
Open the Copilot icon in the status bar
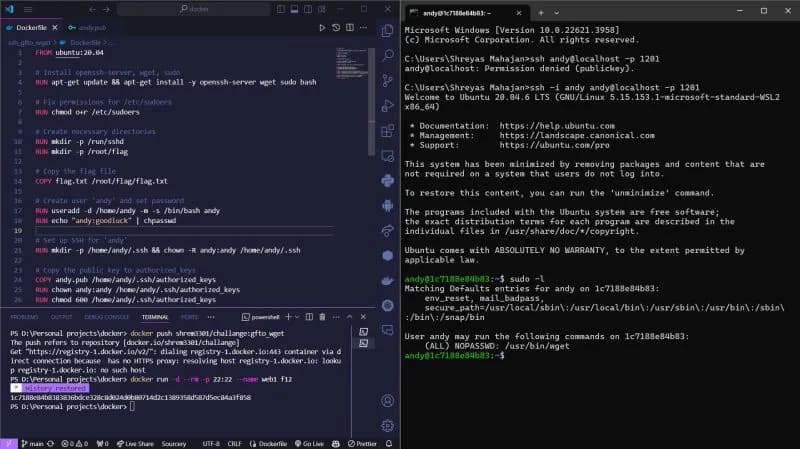[x=335, y=444]
